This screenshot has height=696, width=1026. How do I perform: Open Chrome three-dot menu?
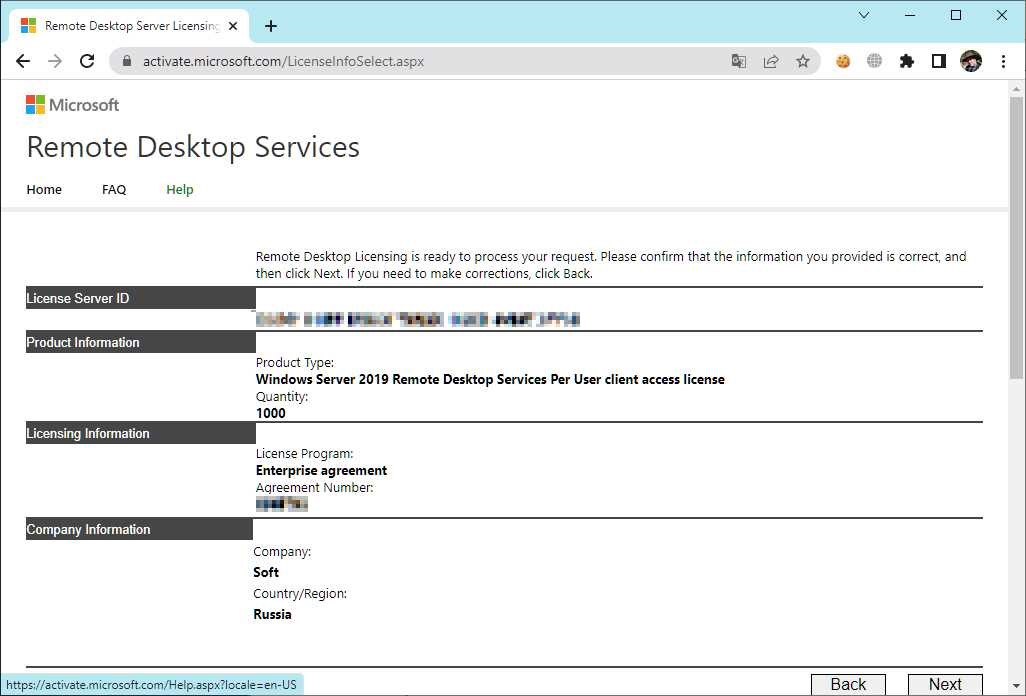coord(1003,61)
